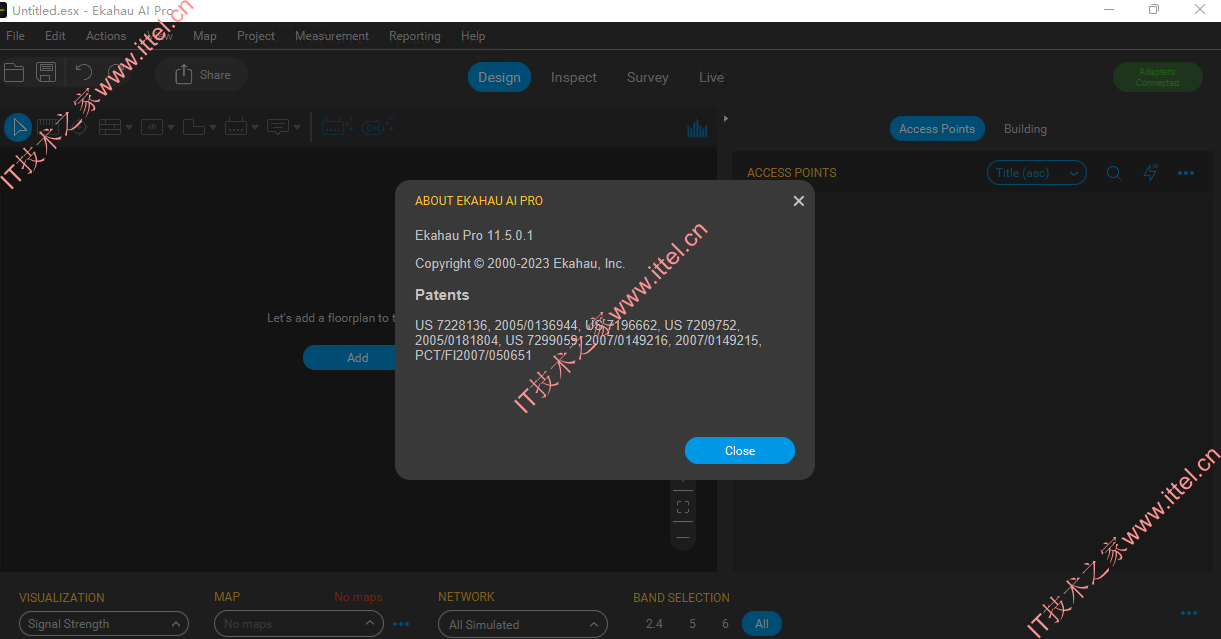The image size is (1221, 639).
Task: Click the blue Close button
Action: (x=740, y=451)
